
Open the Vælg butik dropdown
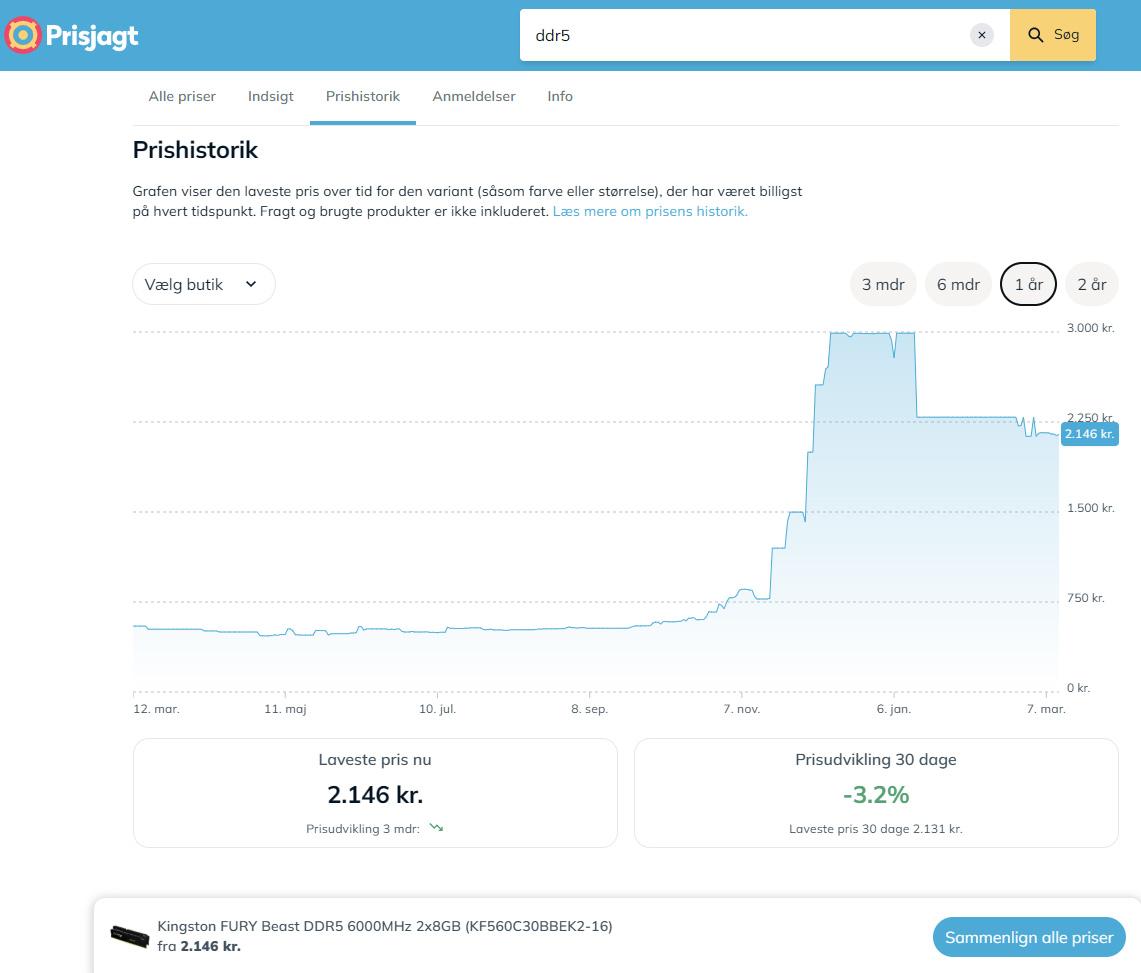(204, 285)
